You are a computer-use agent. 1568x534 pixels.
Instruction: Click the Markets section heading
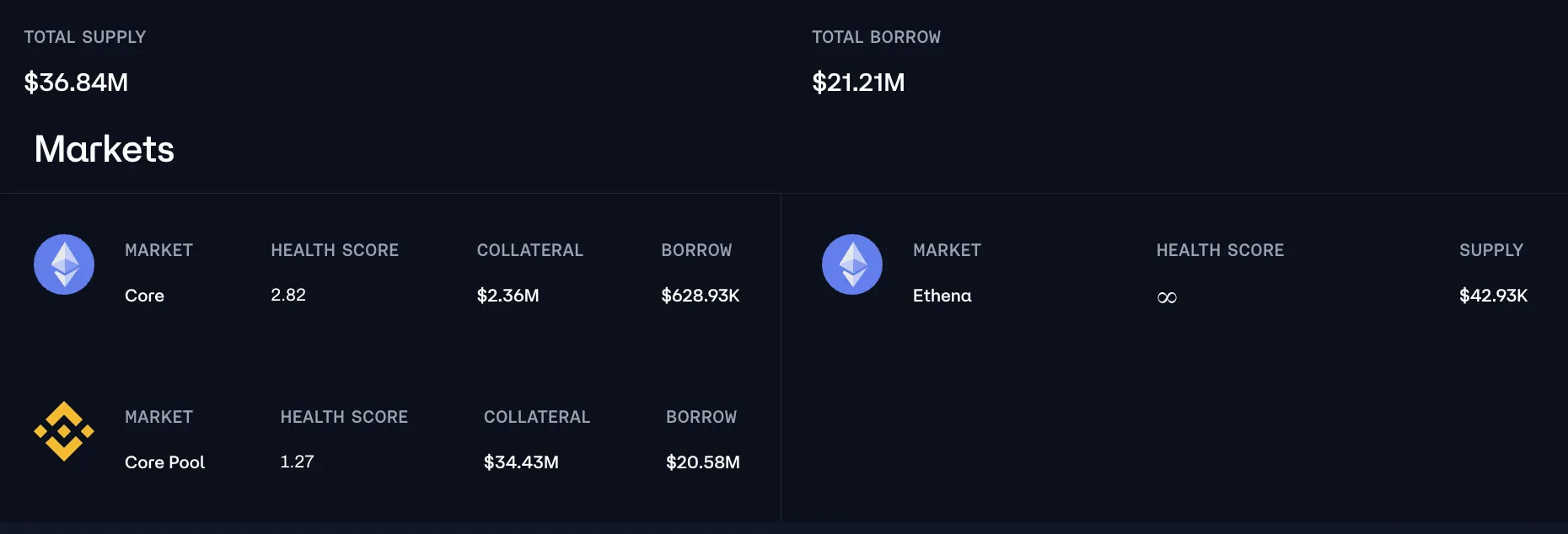click(x=105, y=149)
